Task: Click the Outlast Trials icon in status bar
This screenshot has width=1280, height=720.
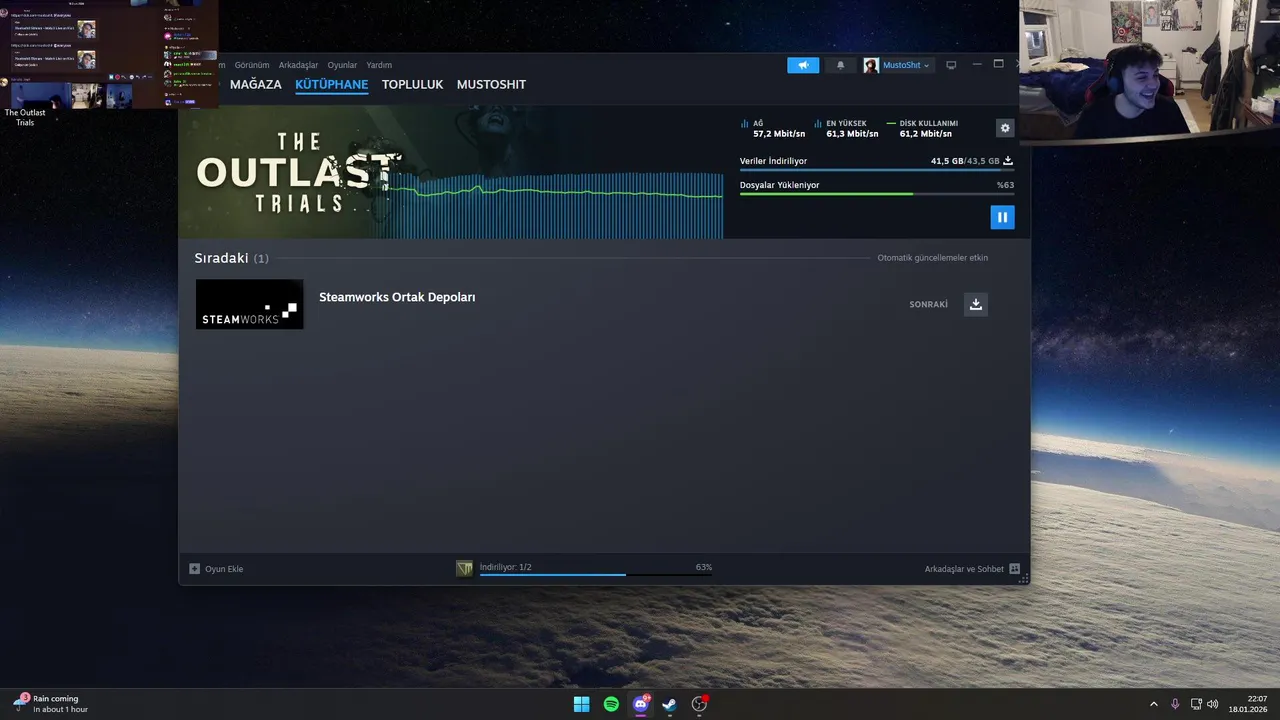Action: point(464,569)
